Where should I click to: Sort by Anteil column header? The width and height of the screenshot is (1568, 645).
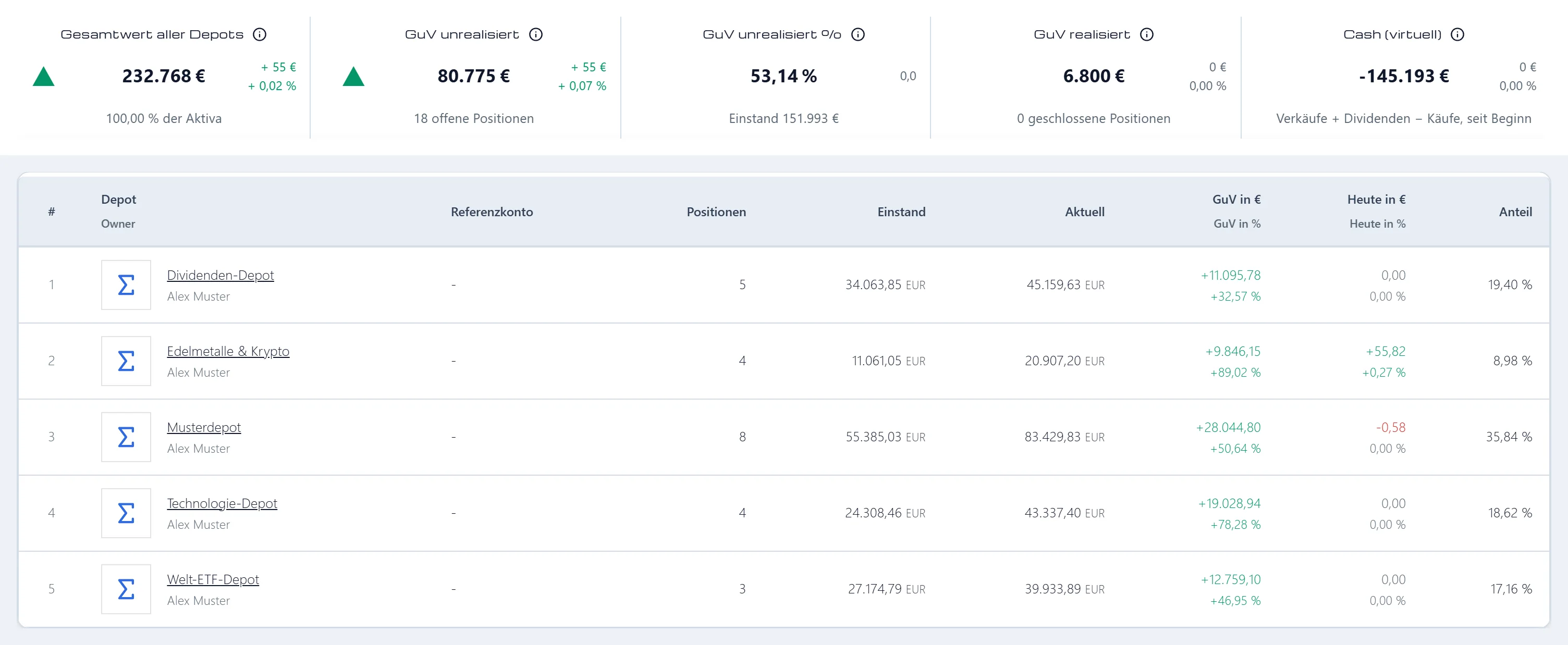(x=1516, y=212)
